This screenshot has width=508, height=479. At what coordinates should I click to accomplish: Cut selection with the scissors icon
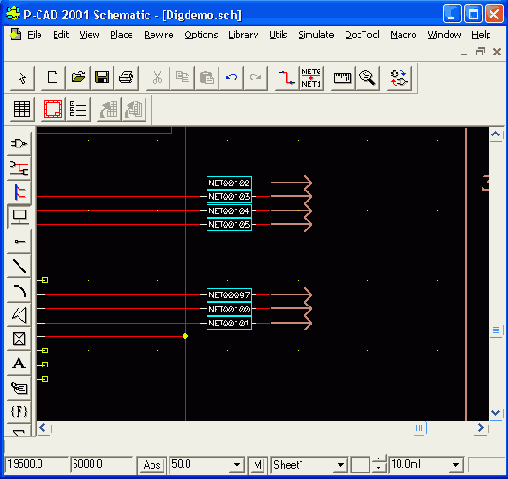pos(157,78)
